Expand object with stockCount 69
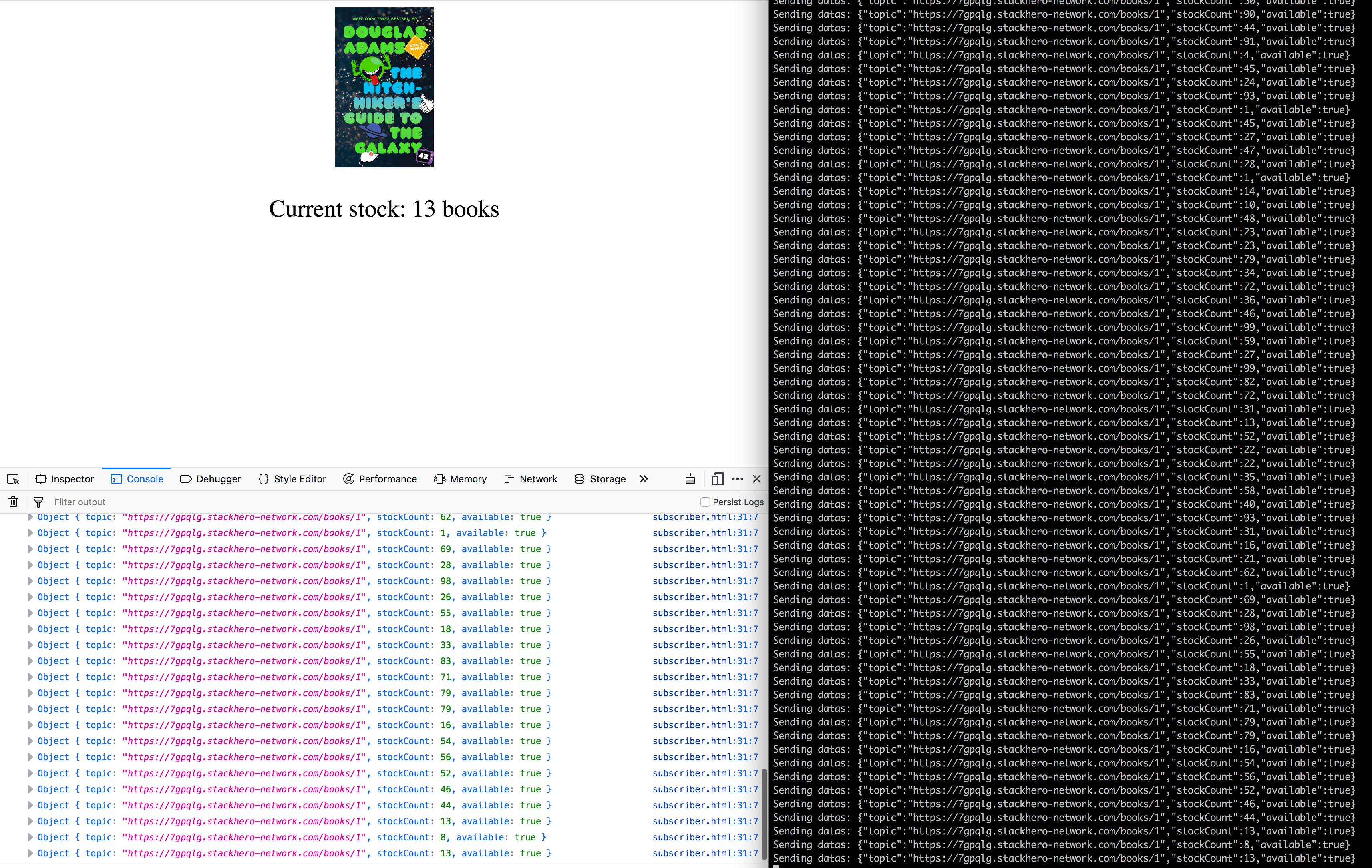1372x868 pixels. [30, 549]
